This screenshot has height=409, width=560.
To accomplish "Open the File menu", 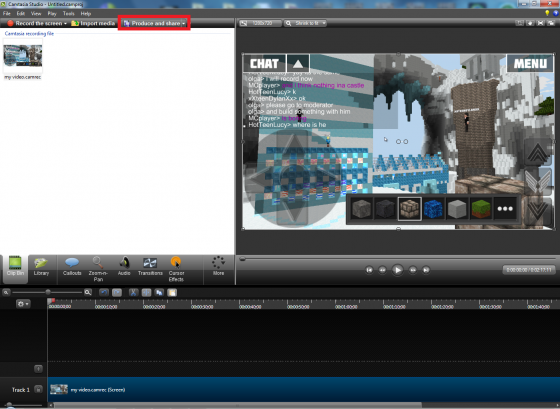I will click(x=6, y=14).
